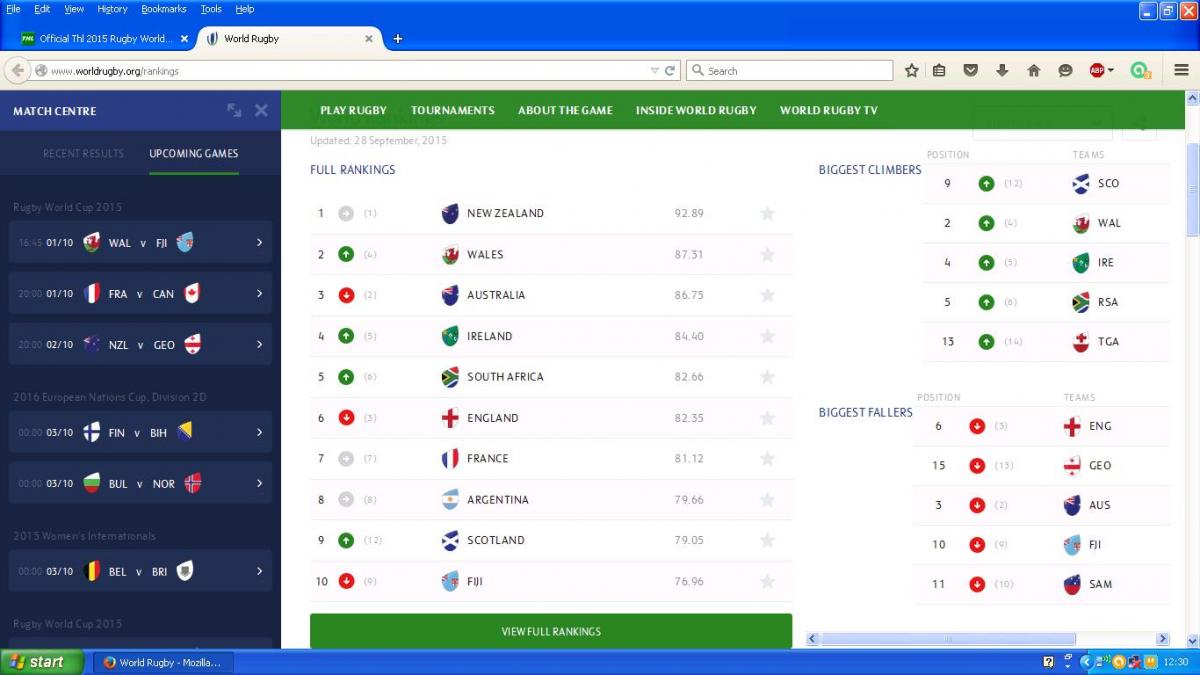
Task: Open the Bookmarks menu
Action: (164, 9)
